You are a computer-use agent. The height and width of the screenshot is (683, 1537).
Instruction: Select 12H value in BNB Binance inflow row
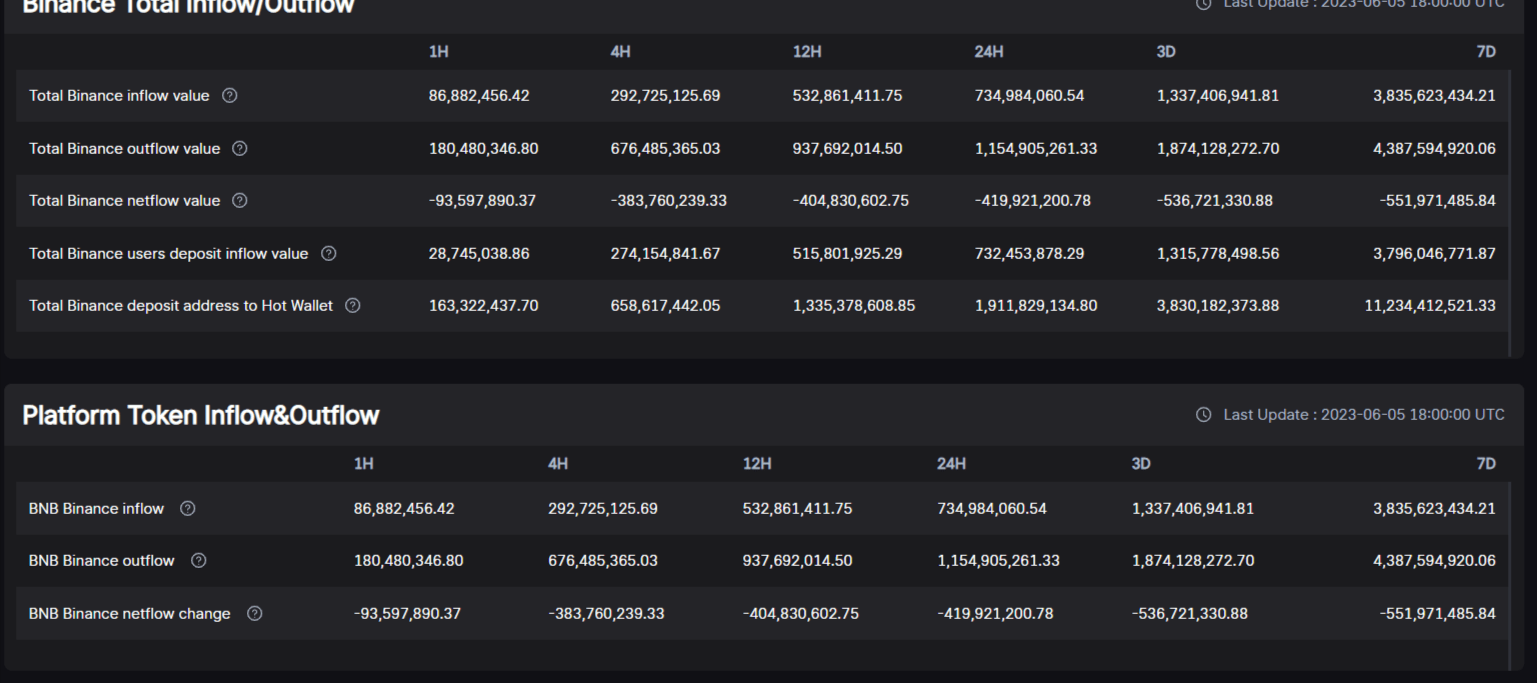[x=797, y=508]
